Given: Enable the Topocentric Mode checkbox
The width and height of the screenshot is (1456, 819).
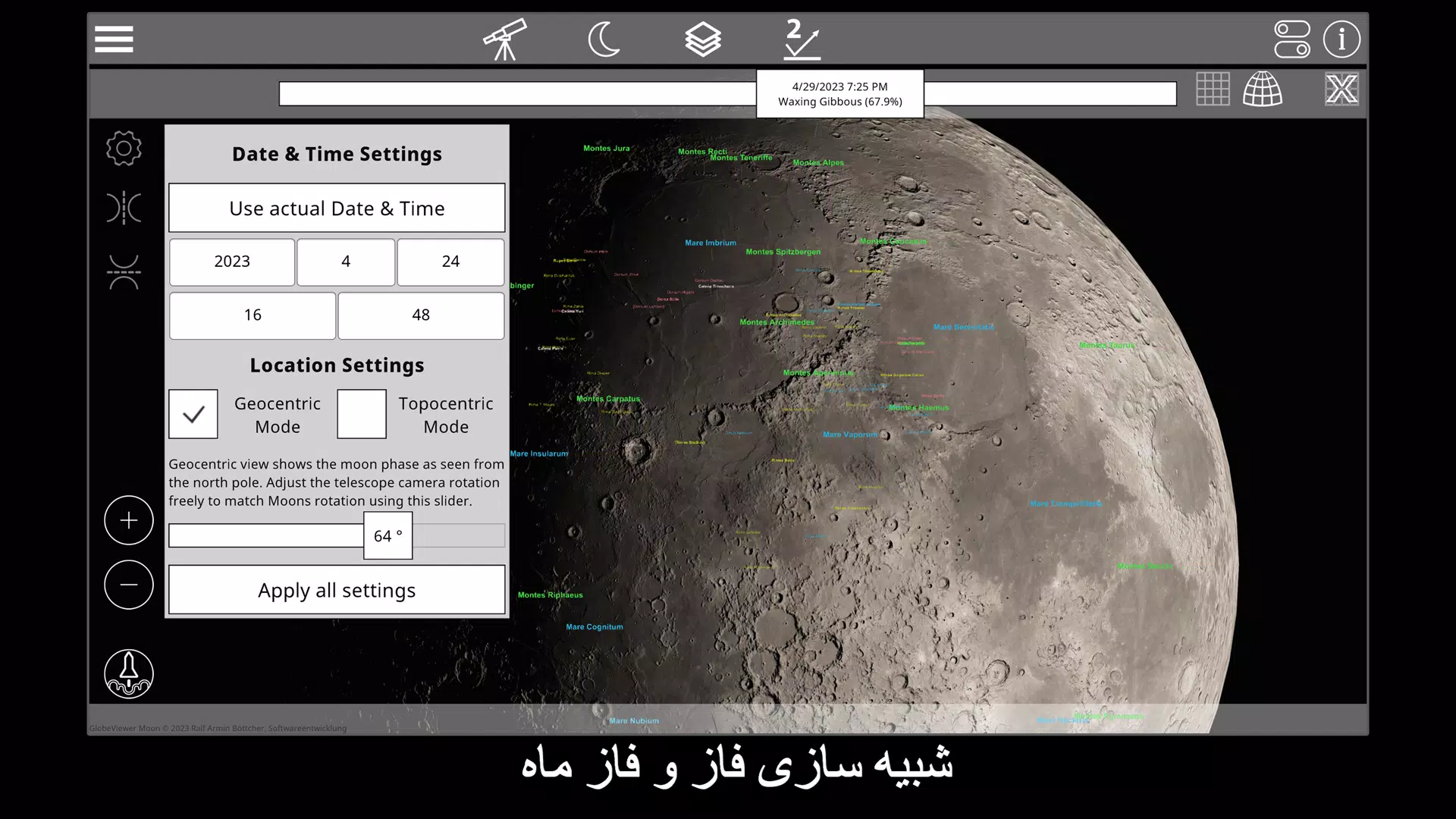Looking at the screenshot, I should [x=362, y=414].
